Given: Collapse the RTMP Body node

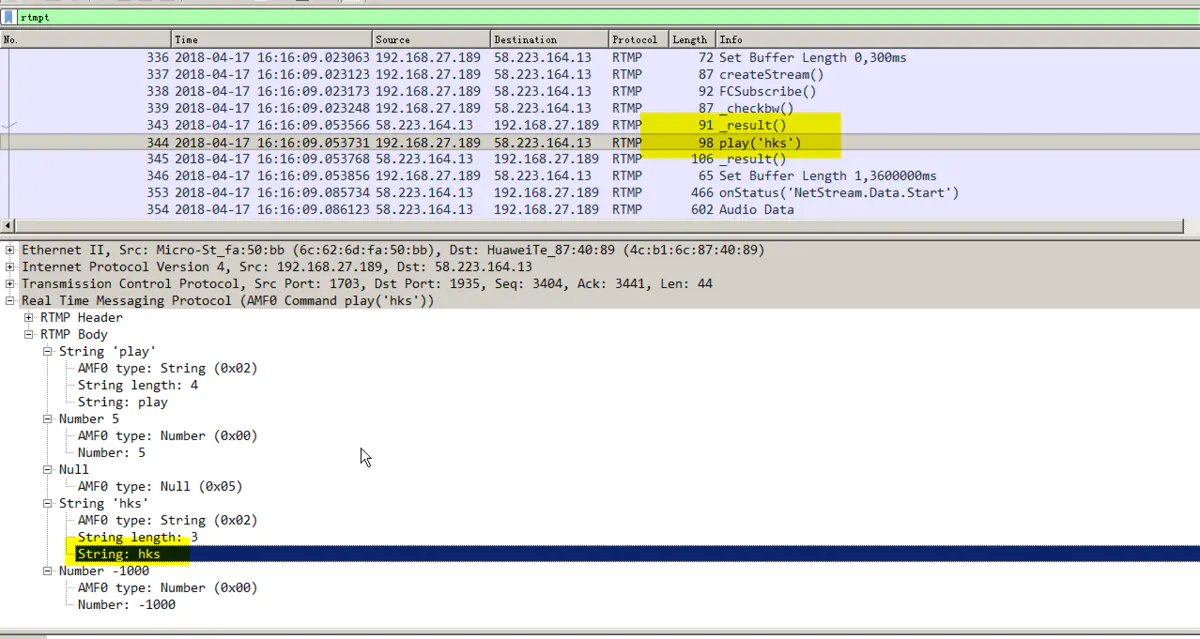Looking at the screenshot, I should 30,335.
